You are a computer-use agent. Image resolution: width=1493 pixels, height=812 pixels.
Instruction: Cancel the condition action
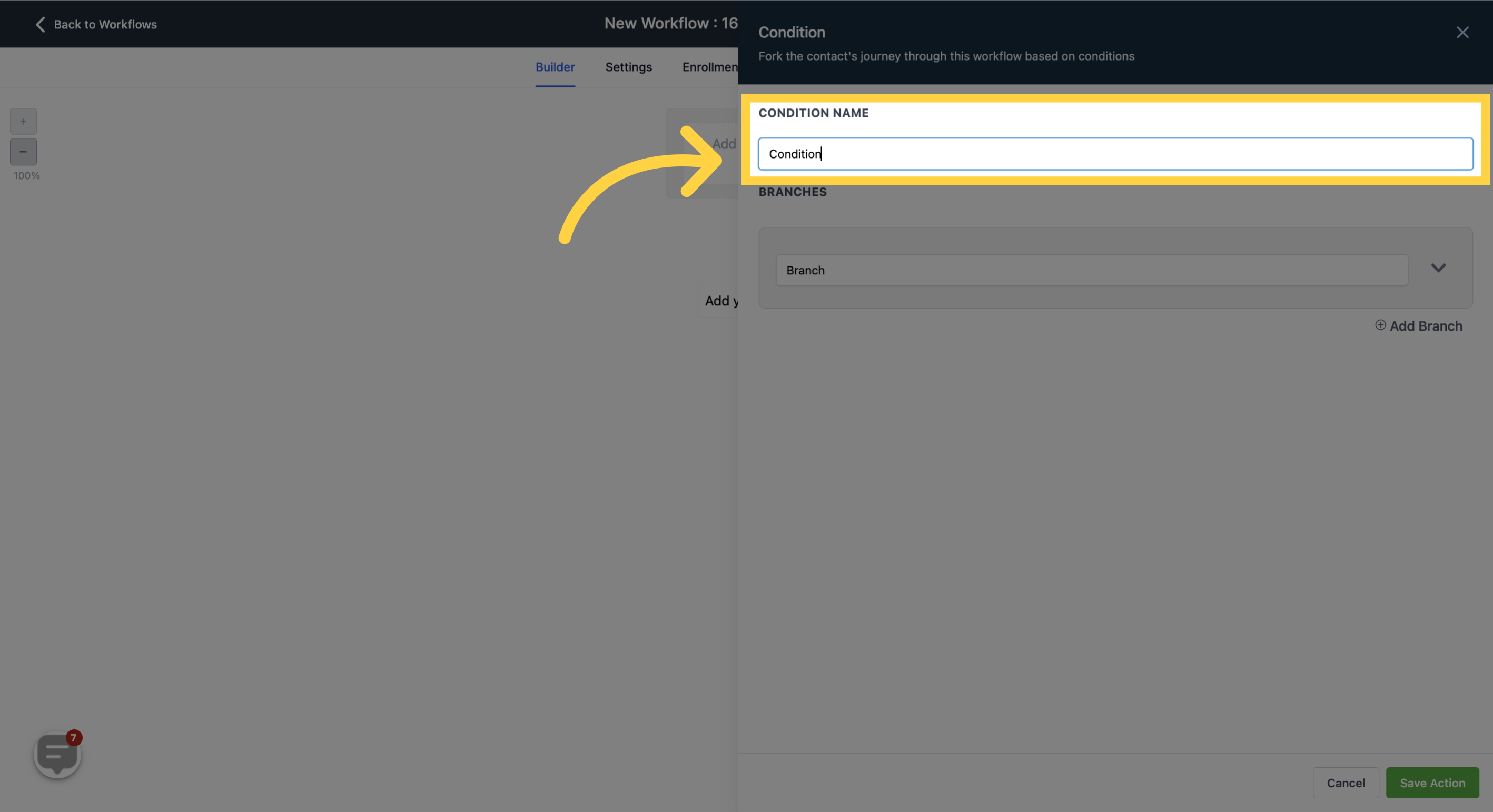click(x=1345, y=783)
